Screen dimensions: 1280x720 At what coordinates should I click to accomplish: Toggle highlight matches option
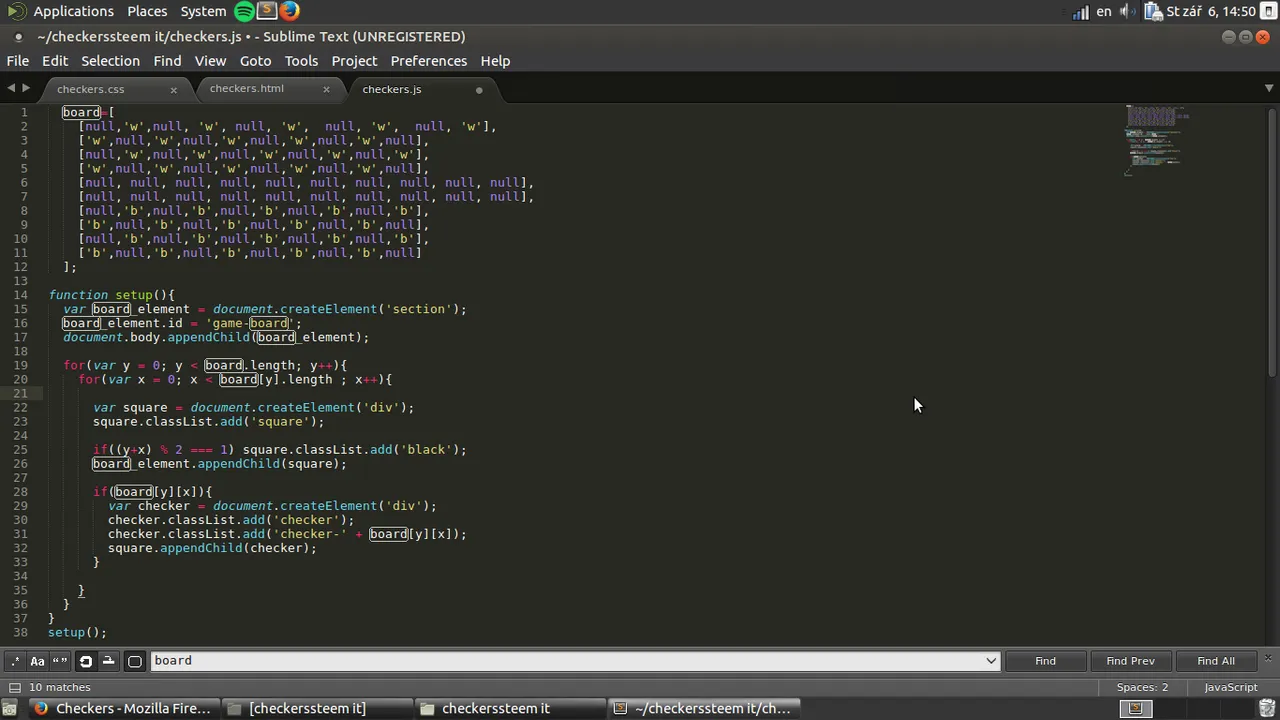point(135,661)
